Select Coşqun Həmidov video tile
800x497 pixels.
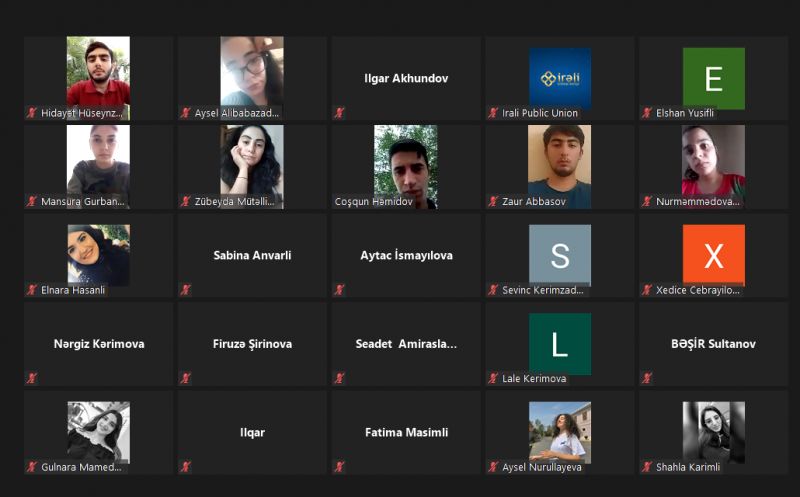[x=406, y=166]
